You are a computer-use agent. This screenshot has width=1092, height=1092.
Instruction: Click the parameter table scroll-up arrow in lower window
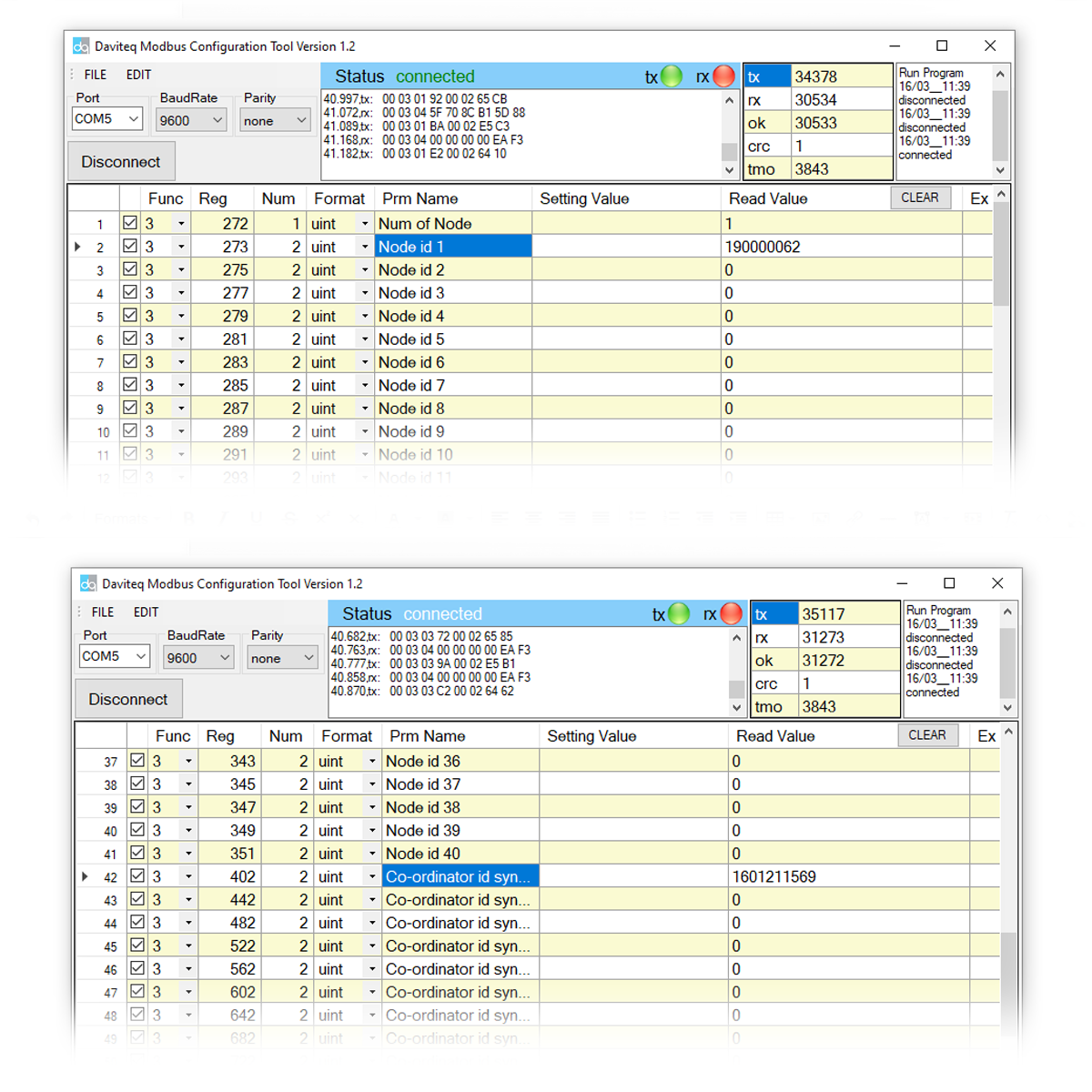[1008, 733]
